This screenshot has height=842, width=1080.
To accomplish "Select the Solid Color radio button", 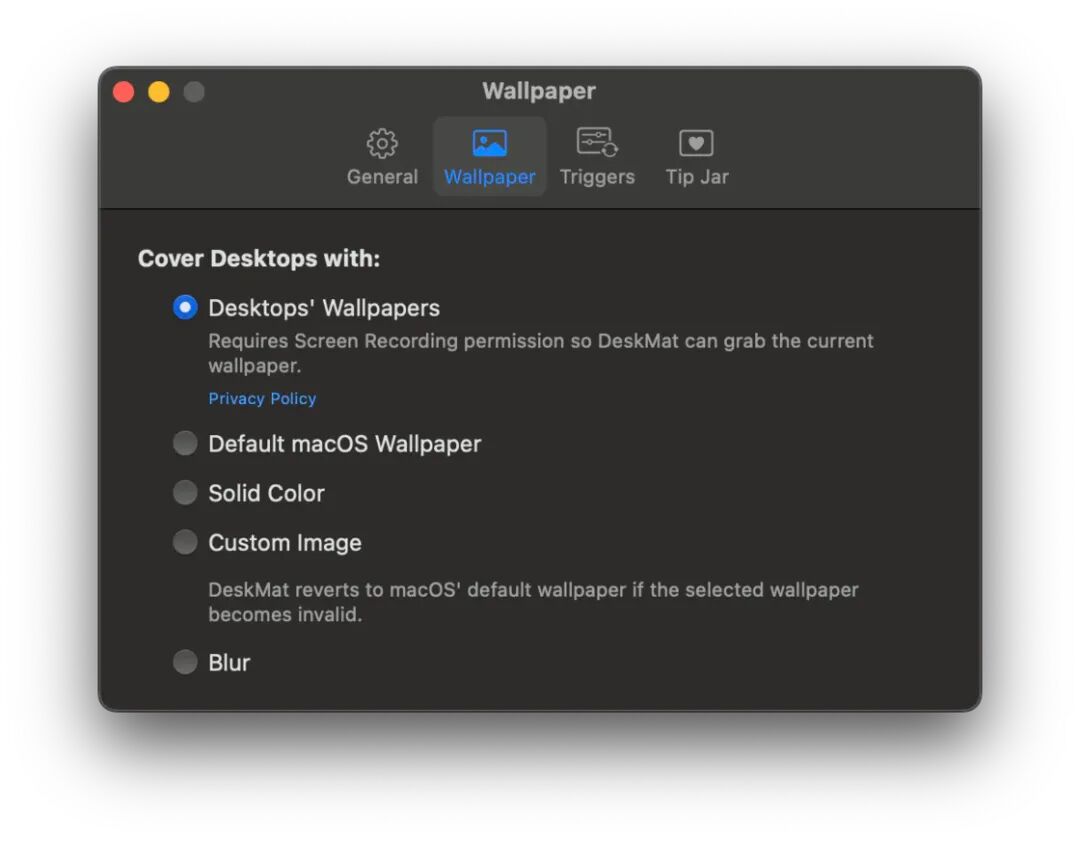I will point(185,493).
